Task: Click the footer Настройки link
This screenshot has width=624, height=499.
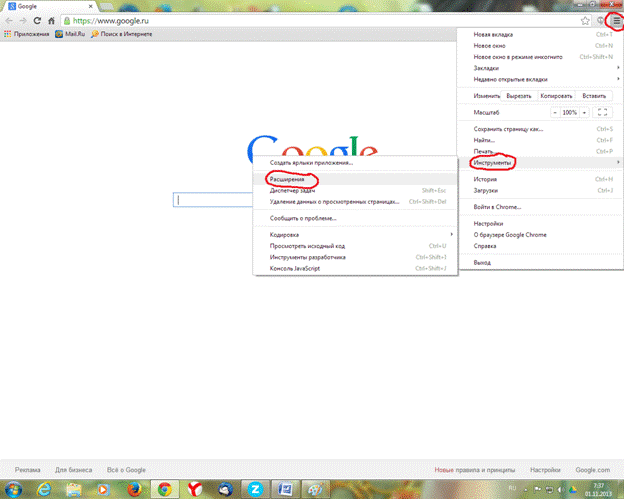Action: tap(545, 470)
